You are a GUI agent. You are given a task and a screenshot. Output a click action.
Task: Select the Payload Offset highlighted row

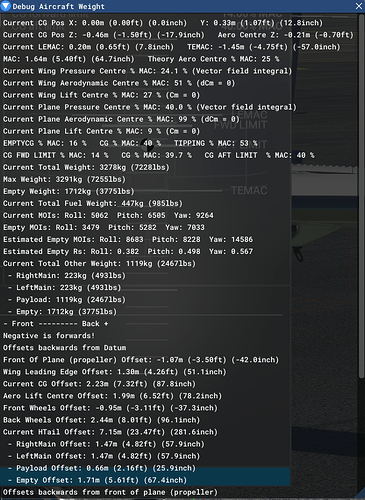pyautogui.click(x=145, y=468)
